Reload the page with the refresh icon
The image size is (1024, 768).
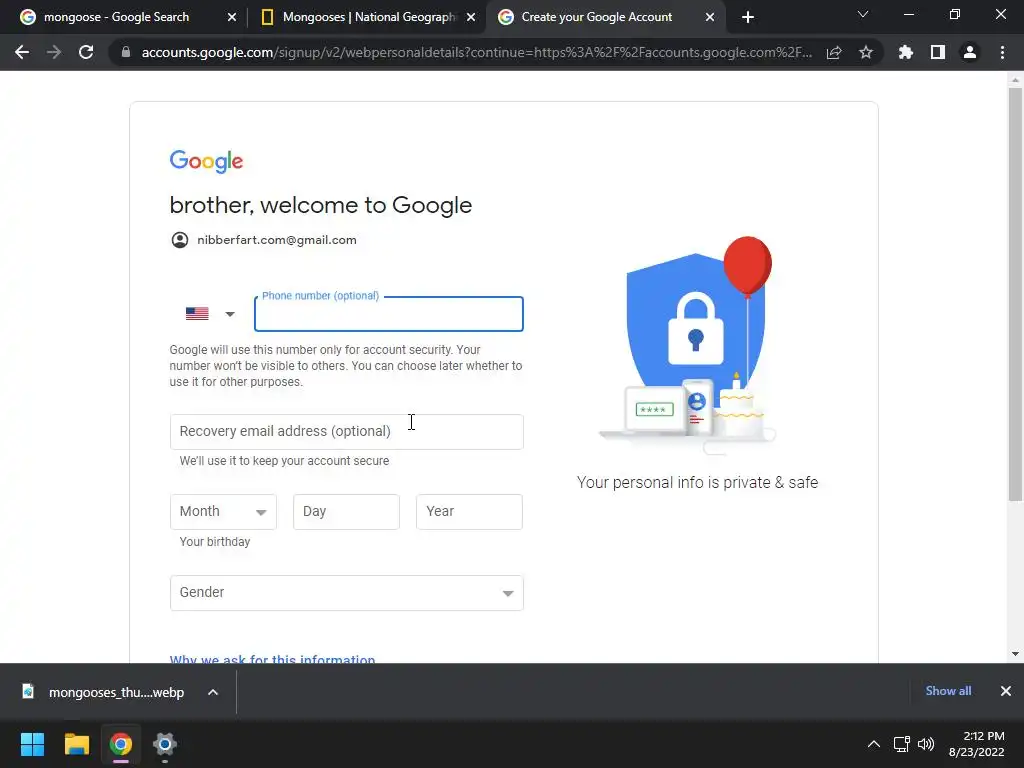click(x=86, y=52)
